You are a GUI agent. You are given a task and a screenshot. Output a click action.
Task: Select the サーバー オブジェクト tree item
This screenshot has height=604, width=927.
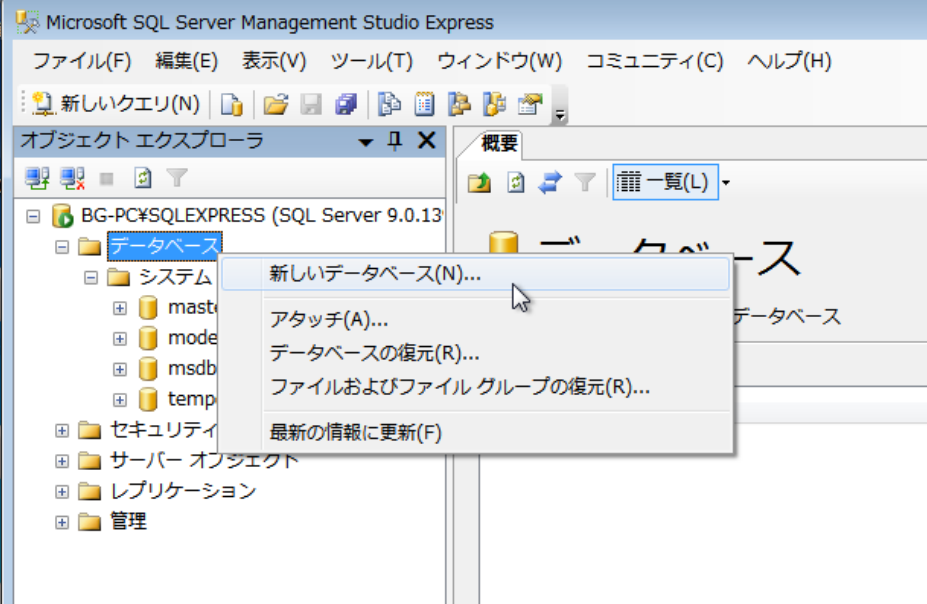[205, 461]
